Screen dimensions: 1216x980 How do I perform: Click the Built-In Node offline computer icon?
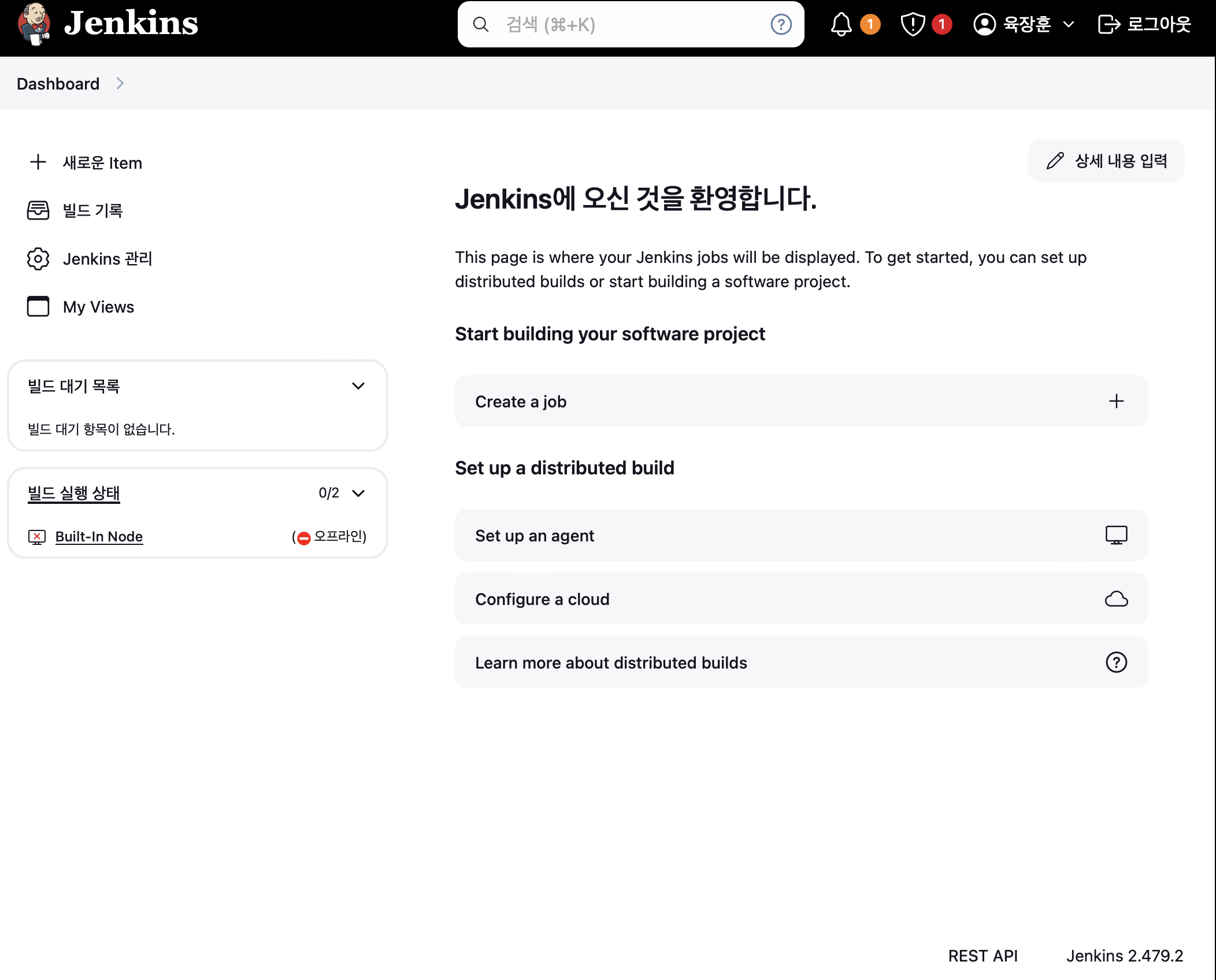coord(37,537)
